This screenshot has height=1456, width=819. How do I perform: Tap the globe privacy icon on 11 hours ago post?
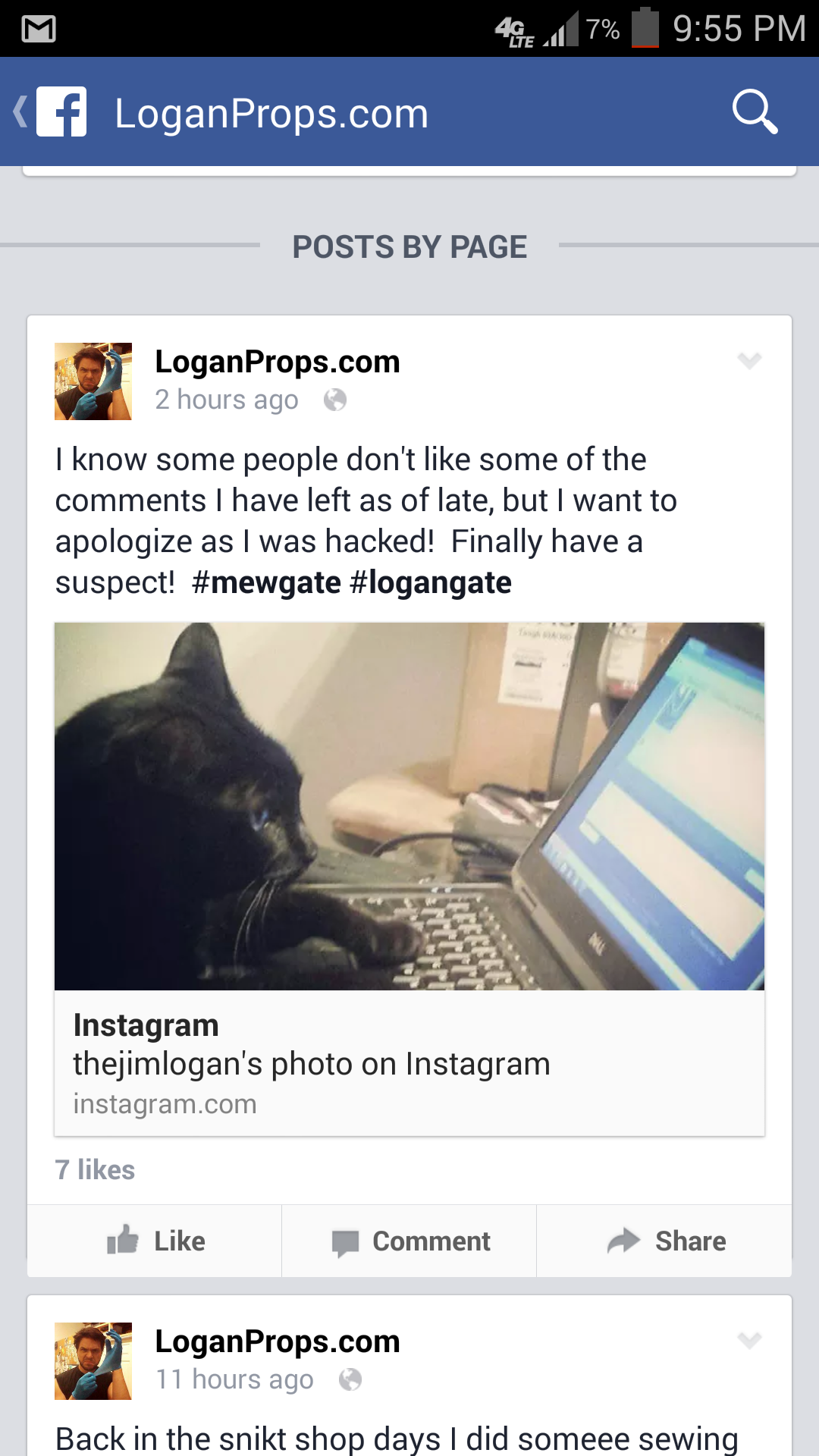(350, 1379)
